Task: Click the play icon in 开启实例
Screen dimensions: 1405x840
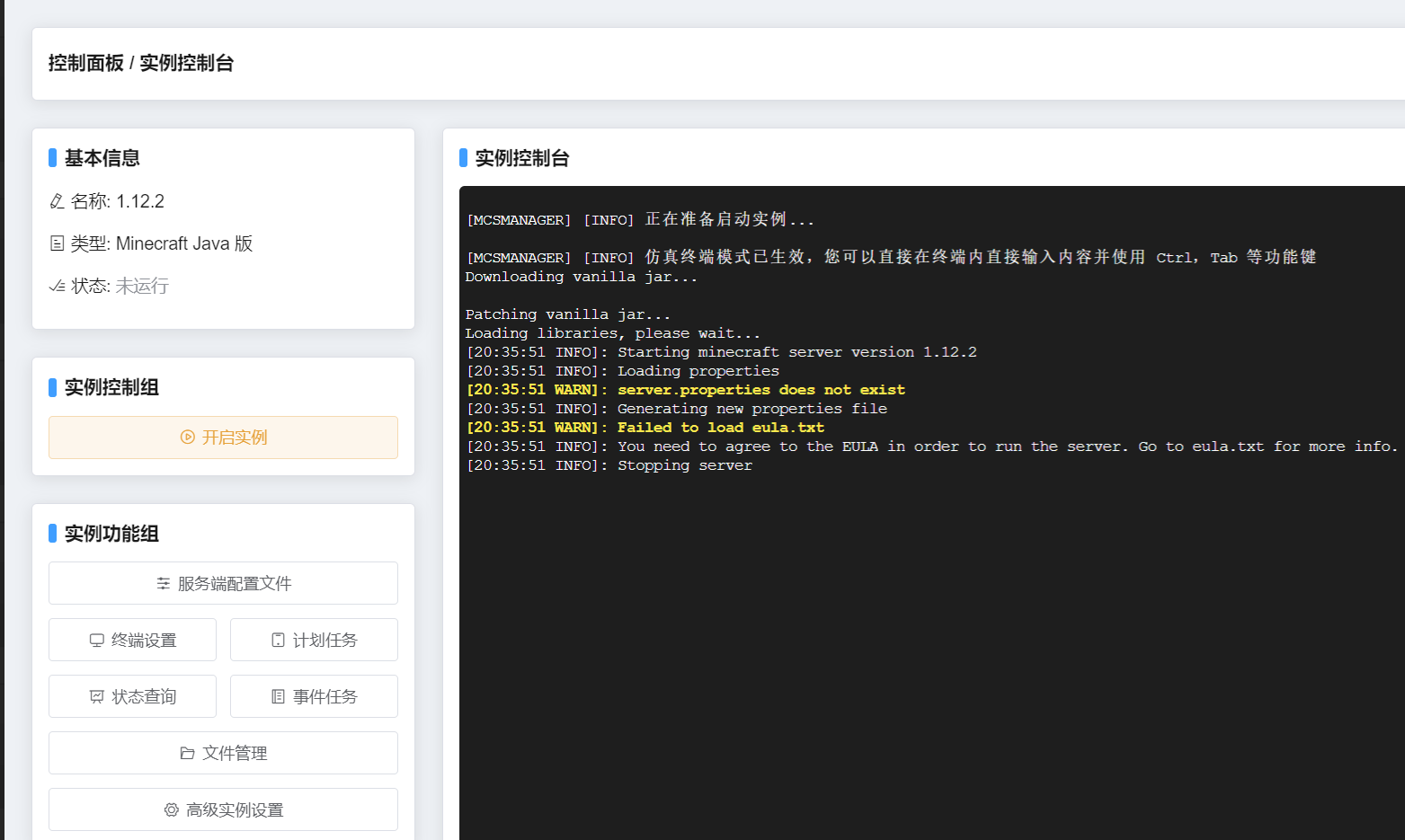Action: pos(187,438)
